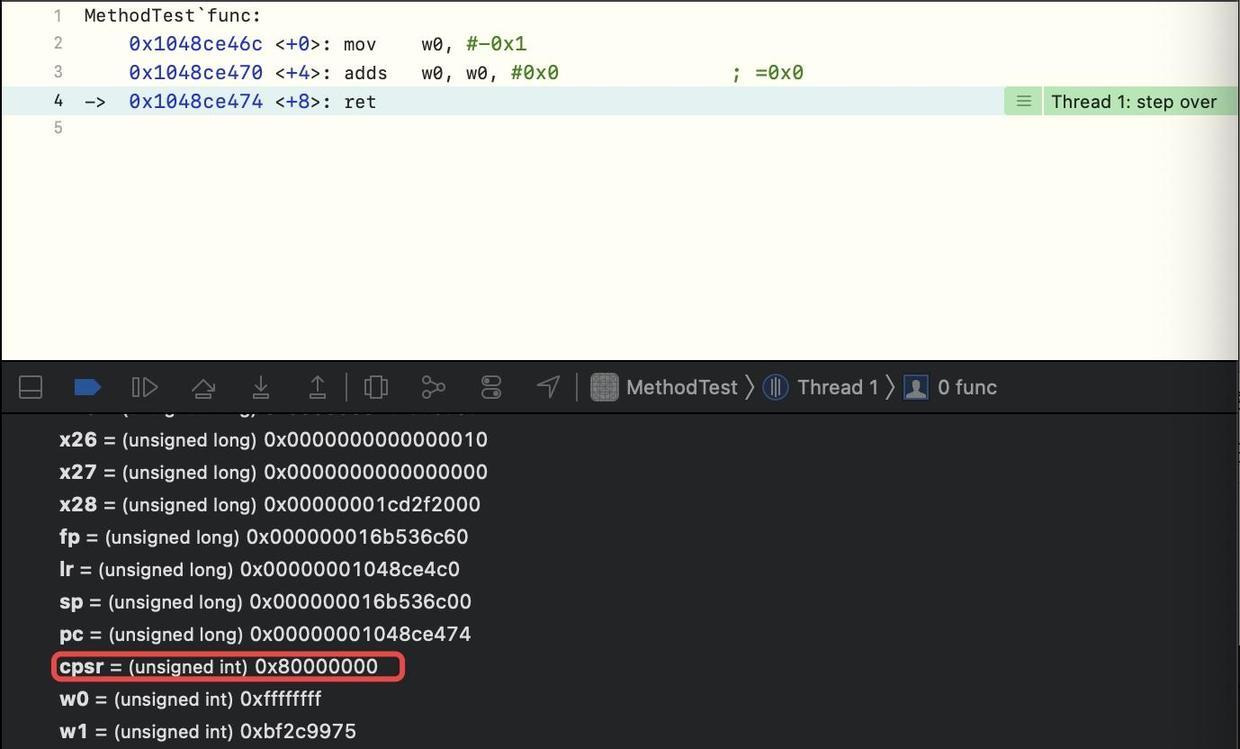Select the fp register row
The width and height of the screenshot is (1240, 749).
264,537
